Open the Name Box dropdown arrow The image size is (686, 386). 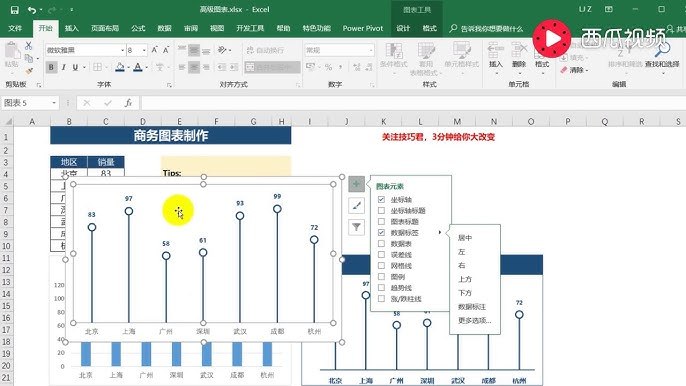click(54, 103)
